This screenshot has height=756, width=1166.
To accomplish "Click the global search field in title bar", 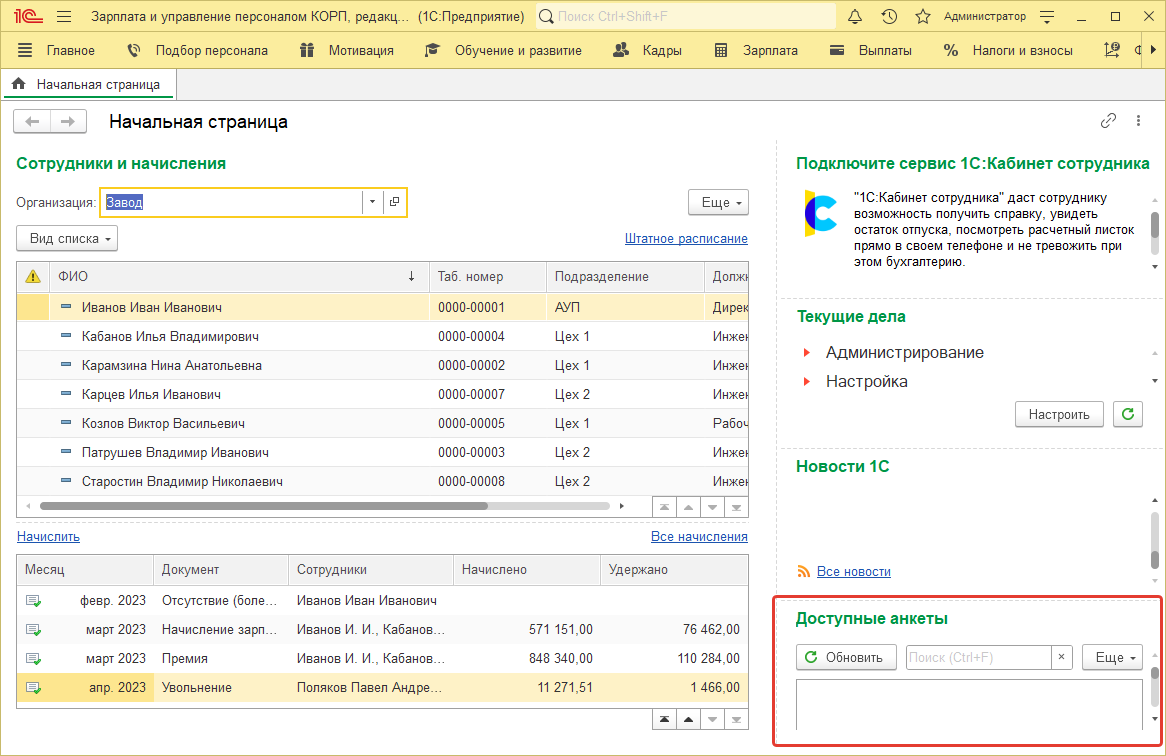I will click(x=686, y=16).
